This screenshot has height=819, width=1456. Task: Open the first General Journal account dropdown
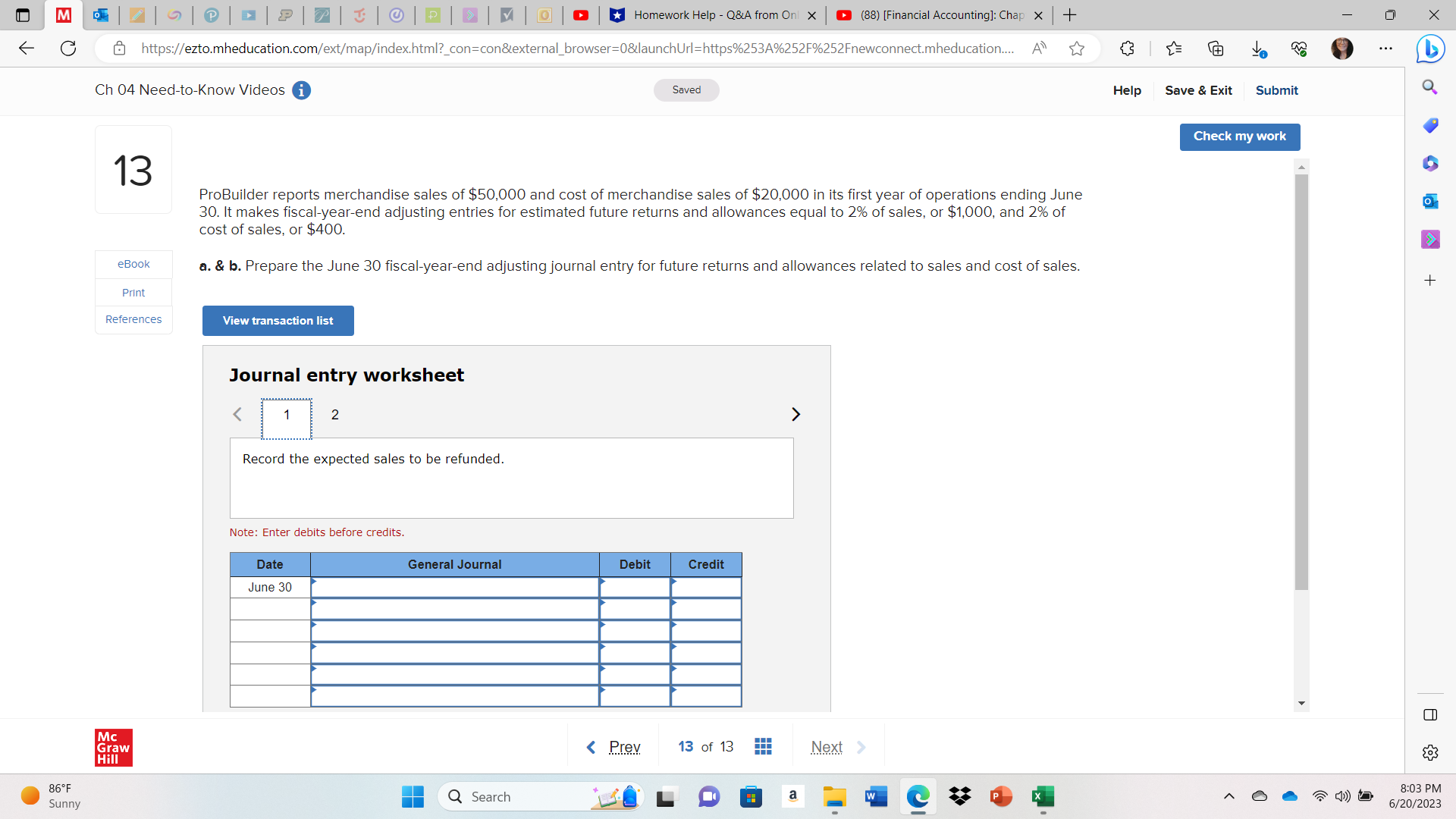click(454, 587)
